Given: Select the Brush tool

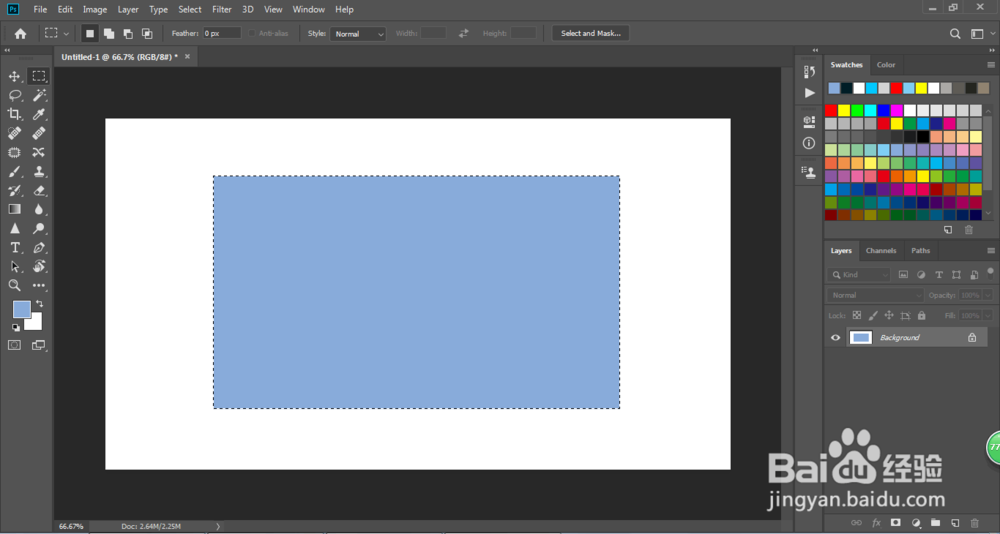Looking at the screenshot, I should point(14,172).
